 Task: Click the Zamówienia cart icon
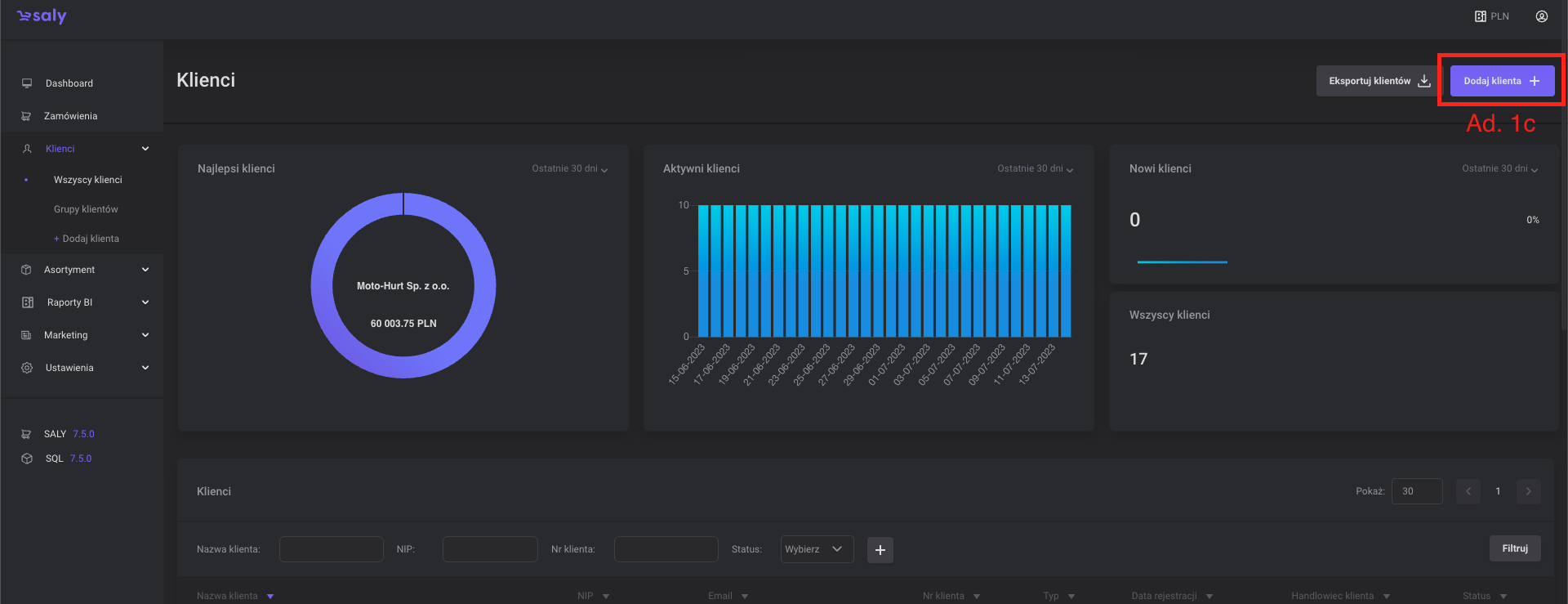(x=26, y=116)
